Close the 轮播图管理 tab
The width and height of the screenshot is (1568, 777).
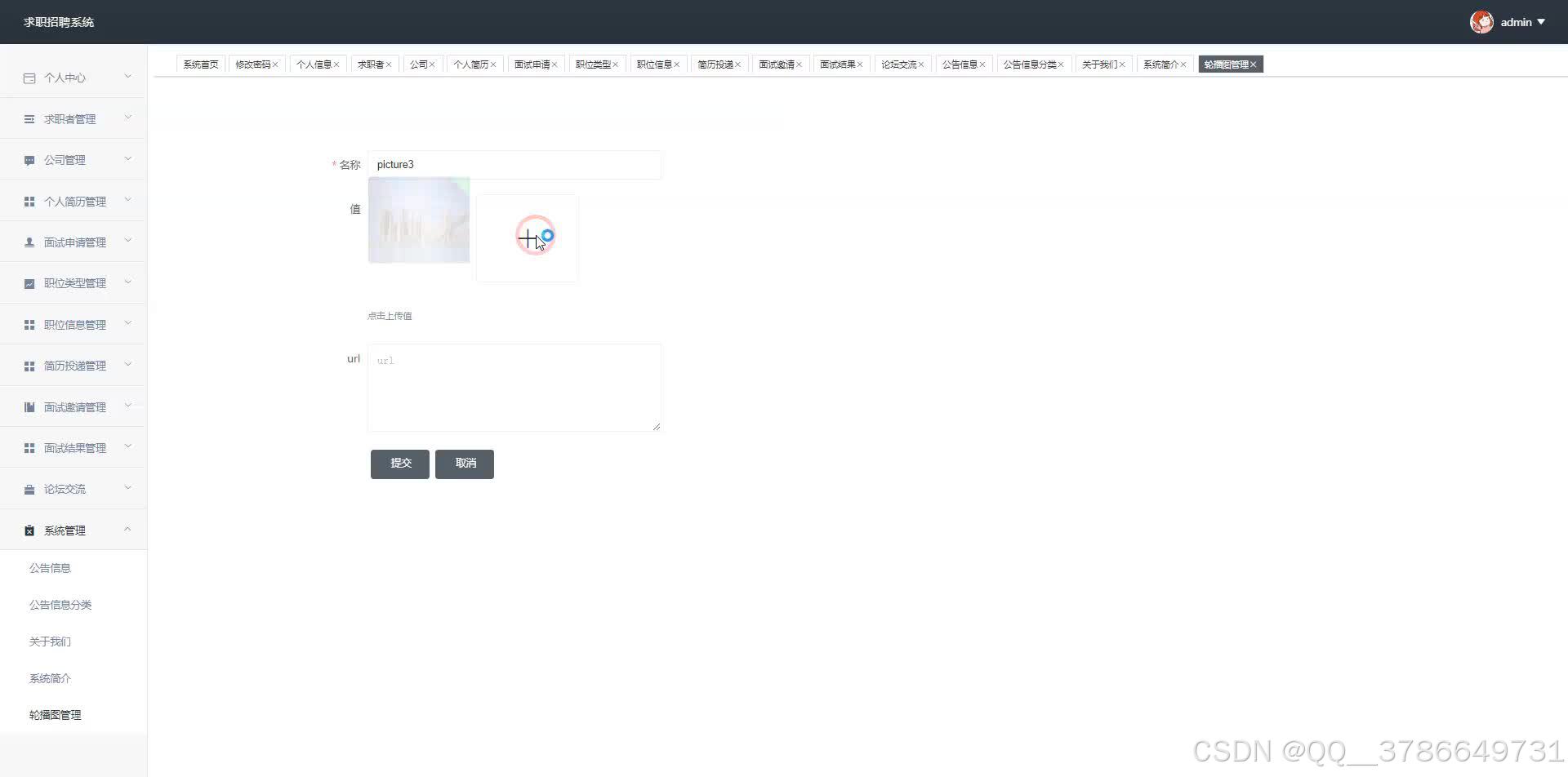[x=1254, y=64]
